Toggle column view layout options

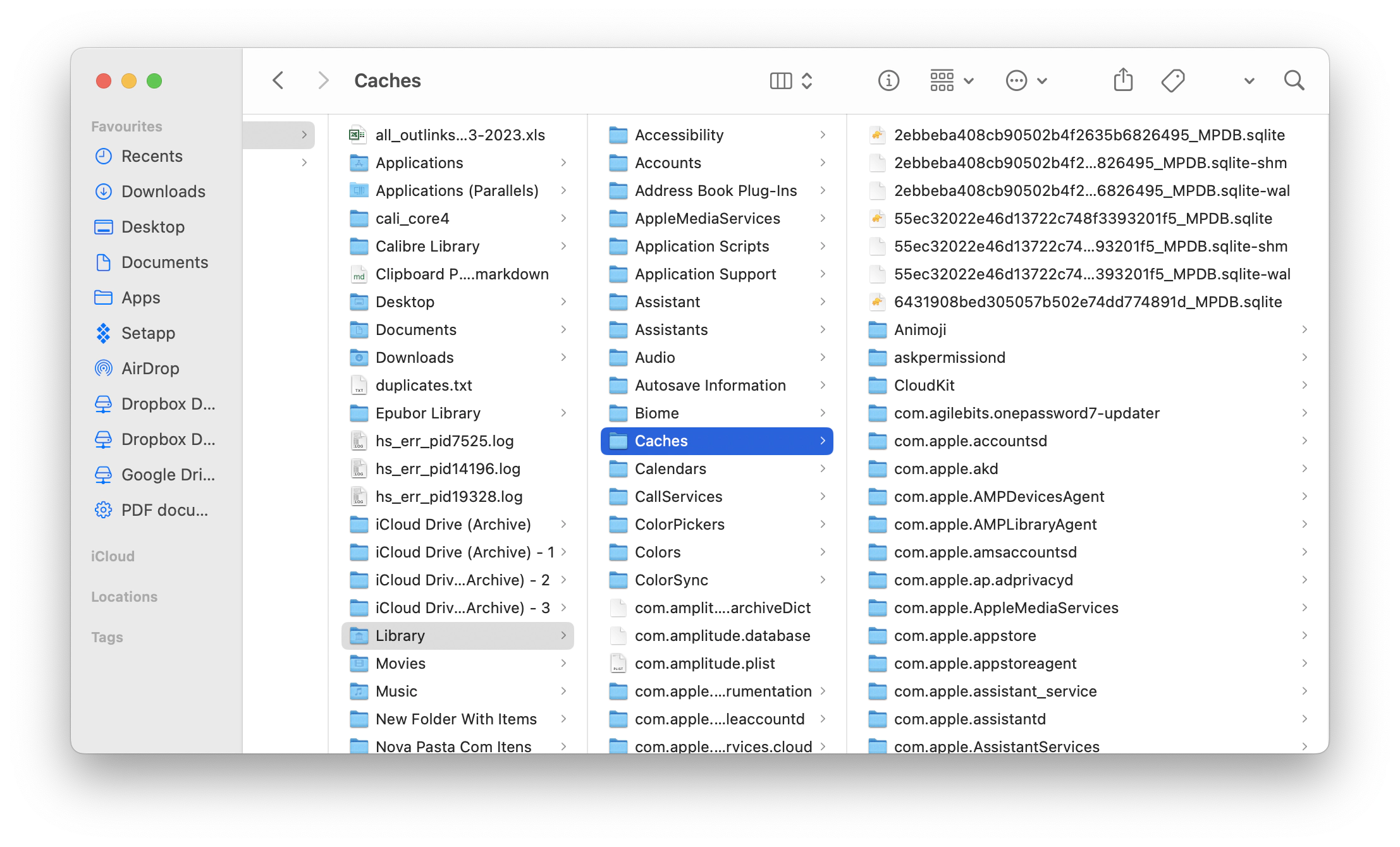790,81
